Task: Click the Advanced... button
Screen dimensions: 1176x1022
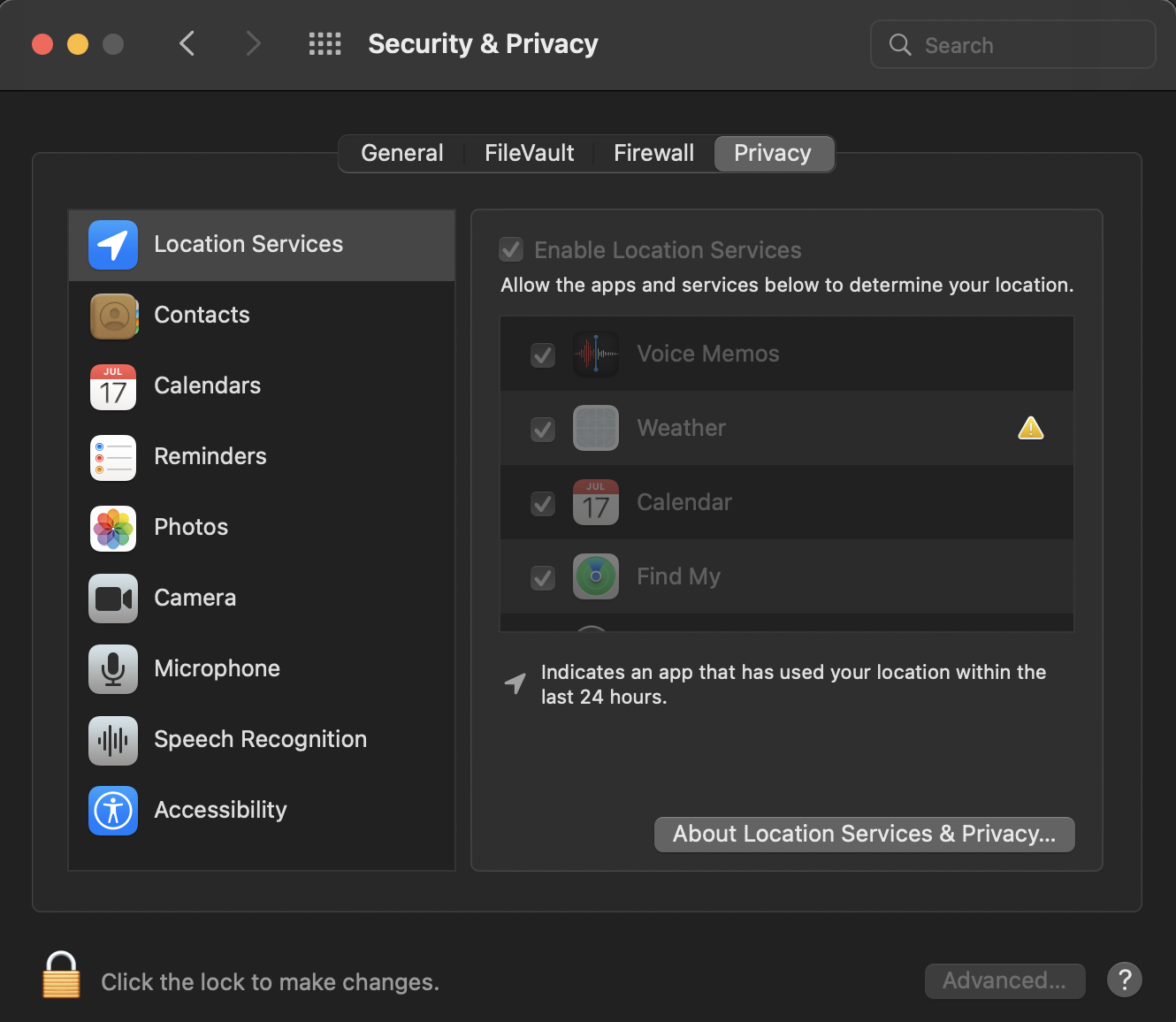Action: (1004, 980)
